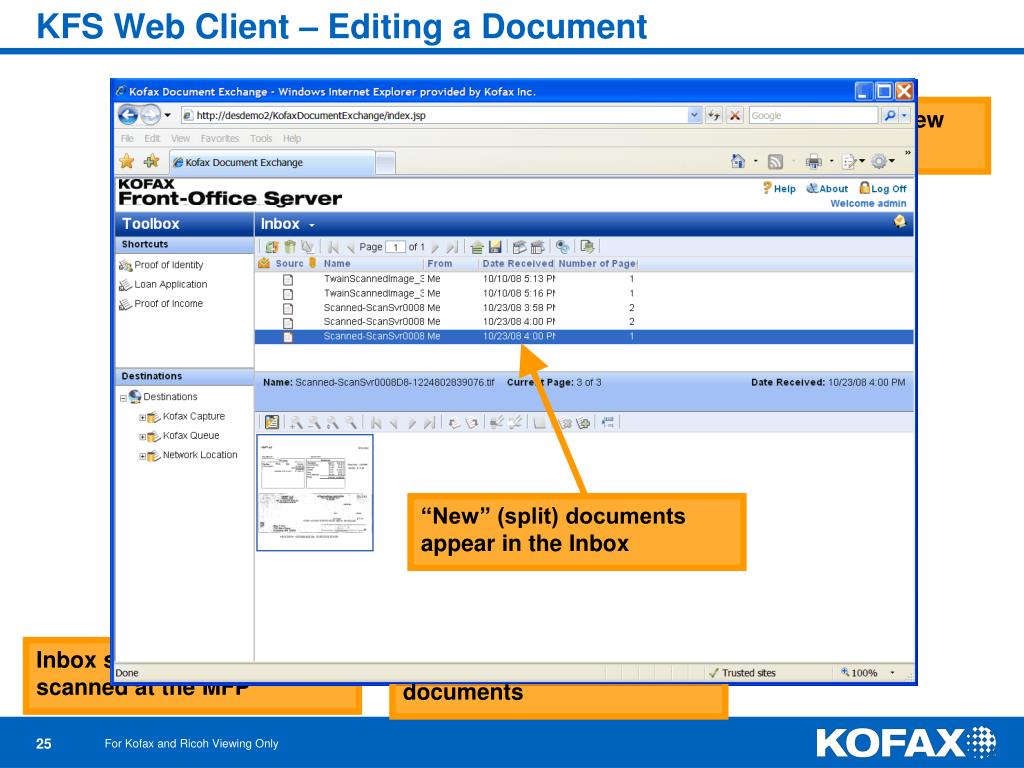Image resolution: width=1024 pixels, height=768 pixels.
Task: Click the add page plus icon in viewer toolbar
Action: (583, 423)
